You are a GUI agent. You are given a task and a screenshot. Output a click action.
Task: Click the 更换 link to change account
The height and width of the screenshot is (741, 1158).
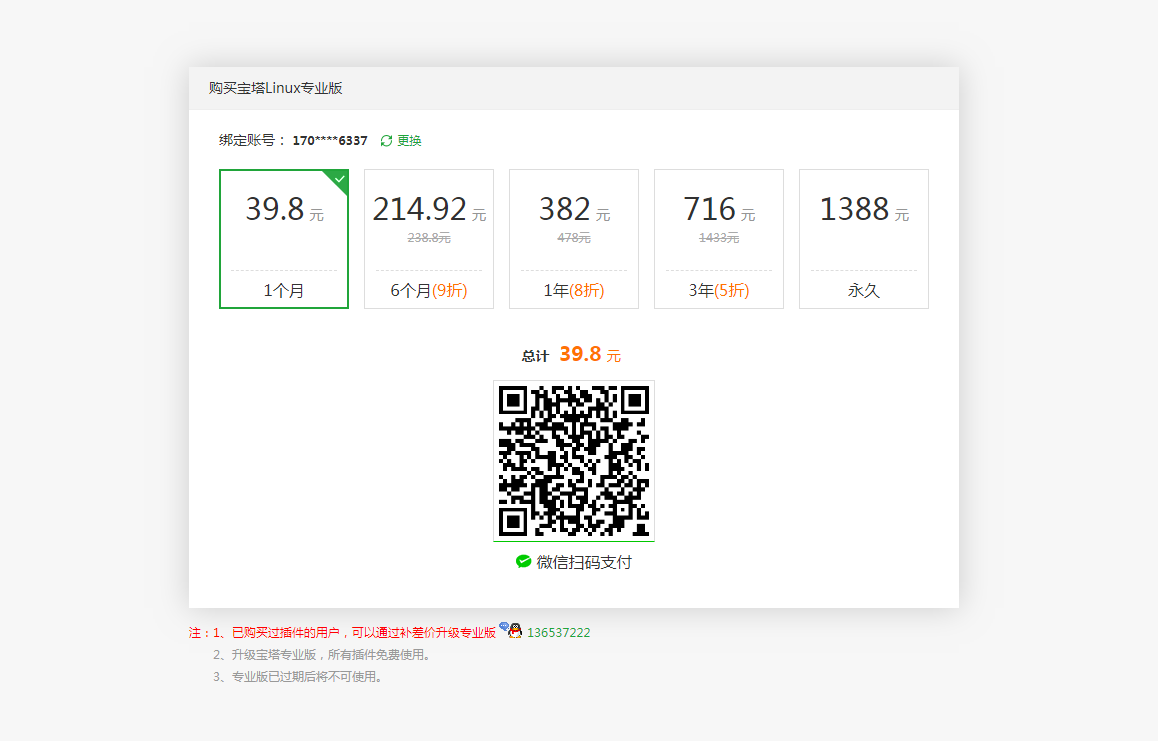point(409,140)
